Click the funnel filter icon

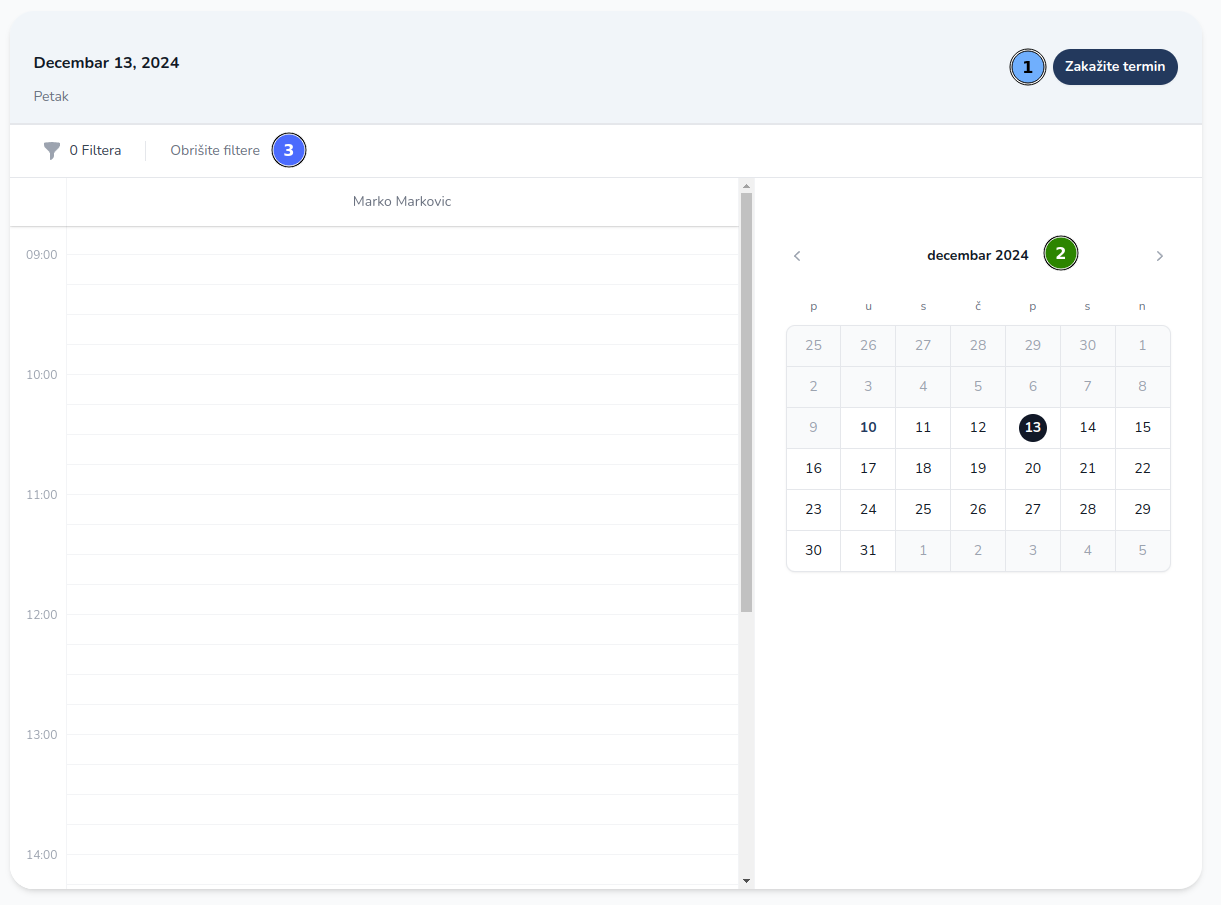tap(52, 151)
